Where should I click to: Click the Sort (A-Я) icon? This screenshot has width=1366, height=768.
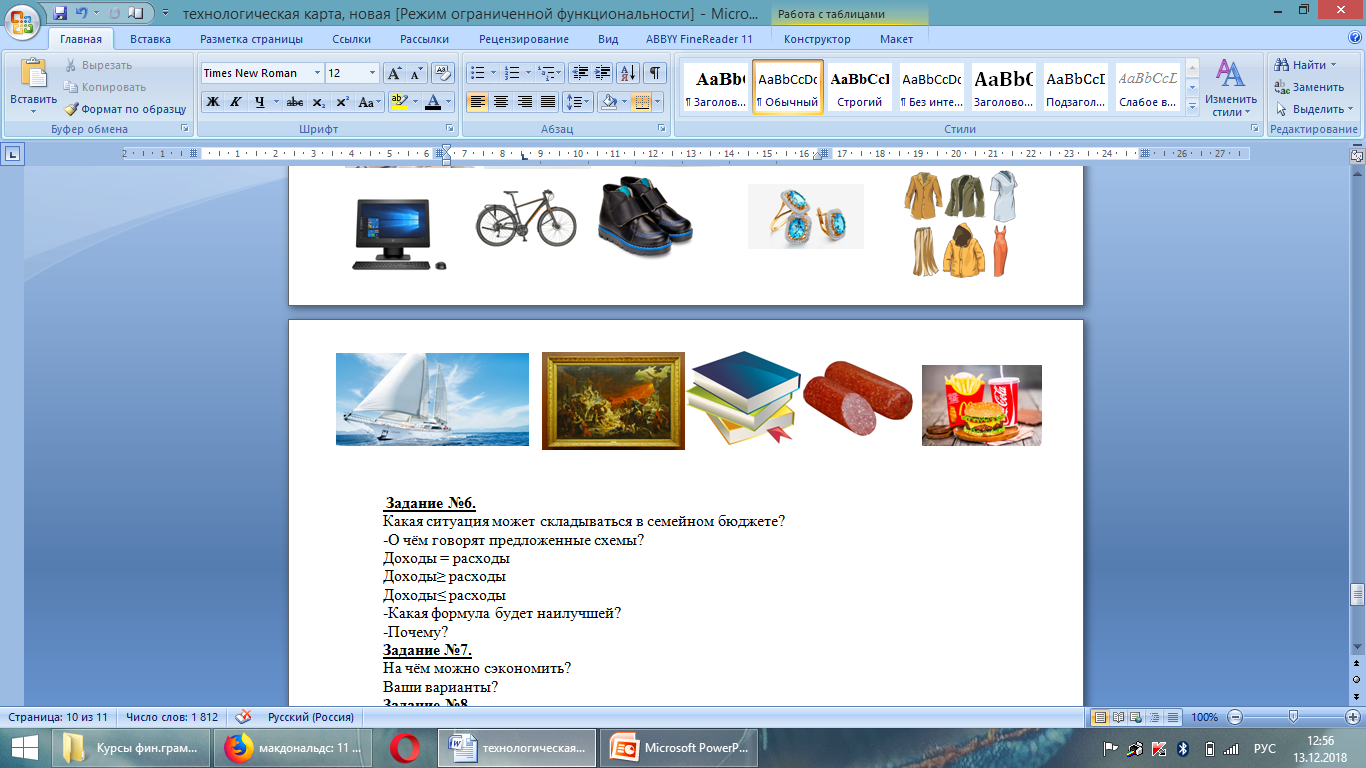[x=628, y=73]
